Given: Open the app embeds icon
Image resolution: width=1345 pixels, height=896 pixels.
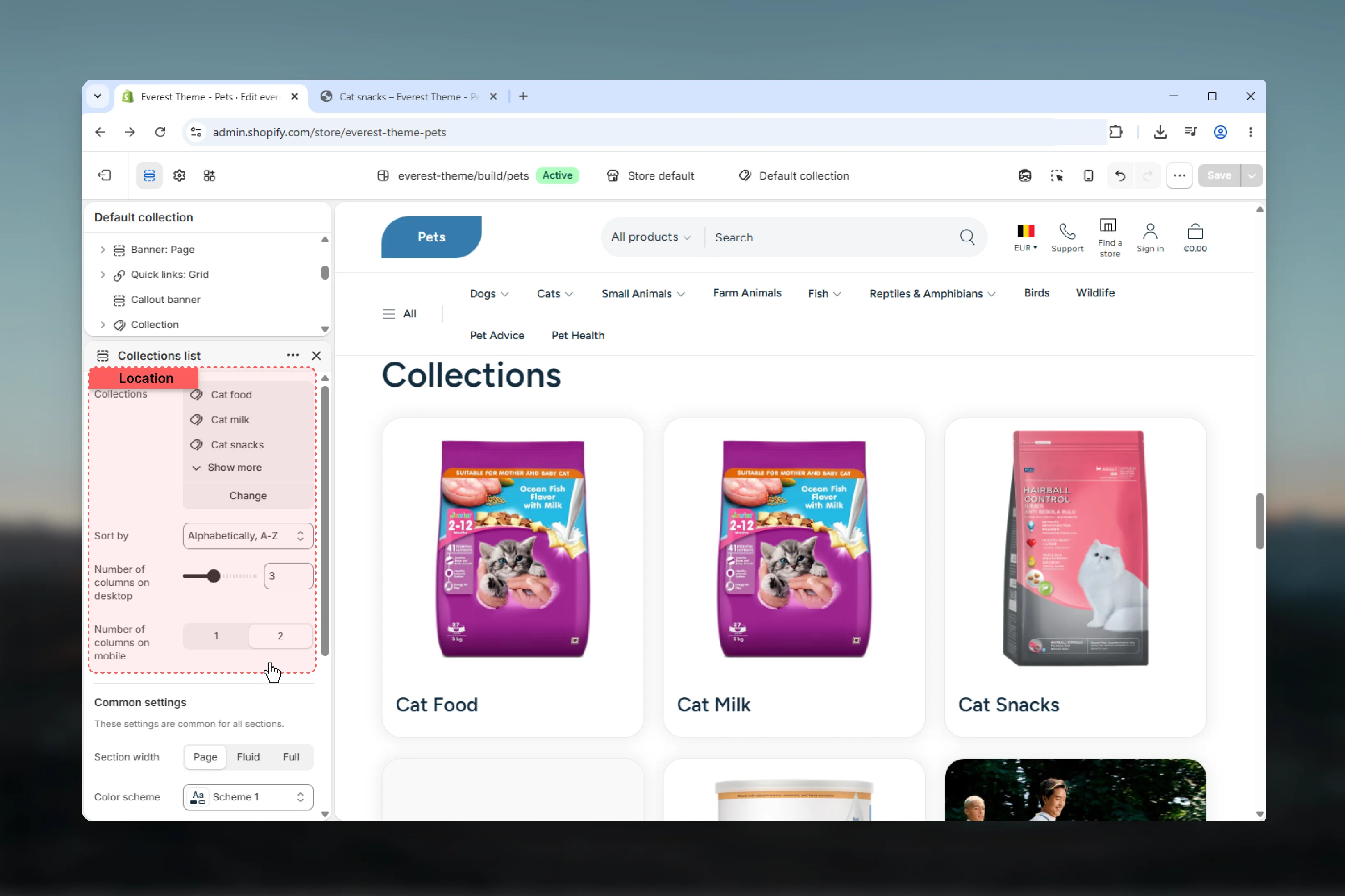Looking at the screenshot, I should 209,175.
